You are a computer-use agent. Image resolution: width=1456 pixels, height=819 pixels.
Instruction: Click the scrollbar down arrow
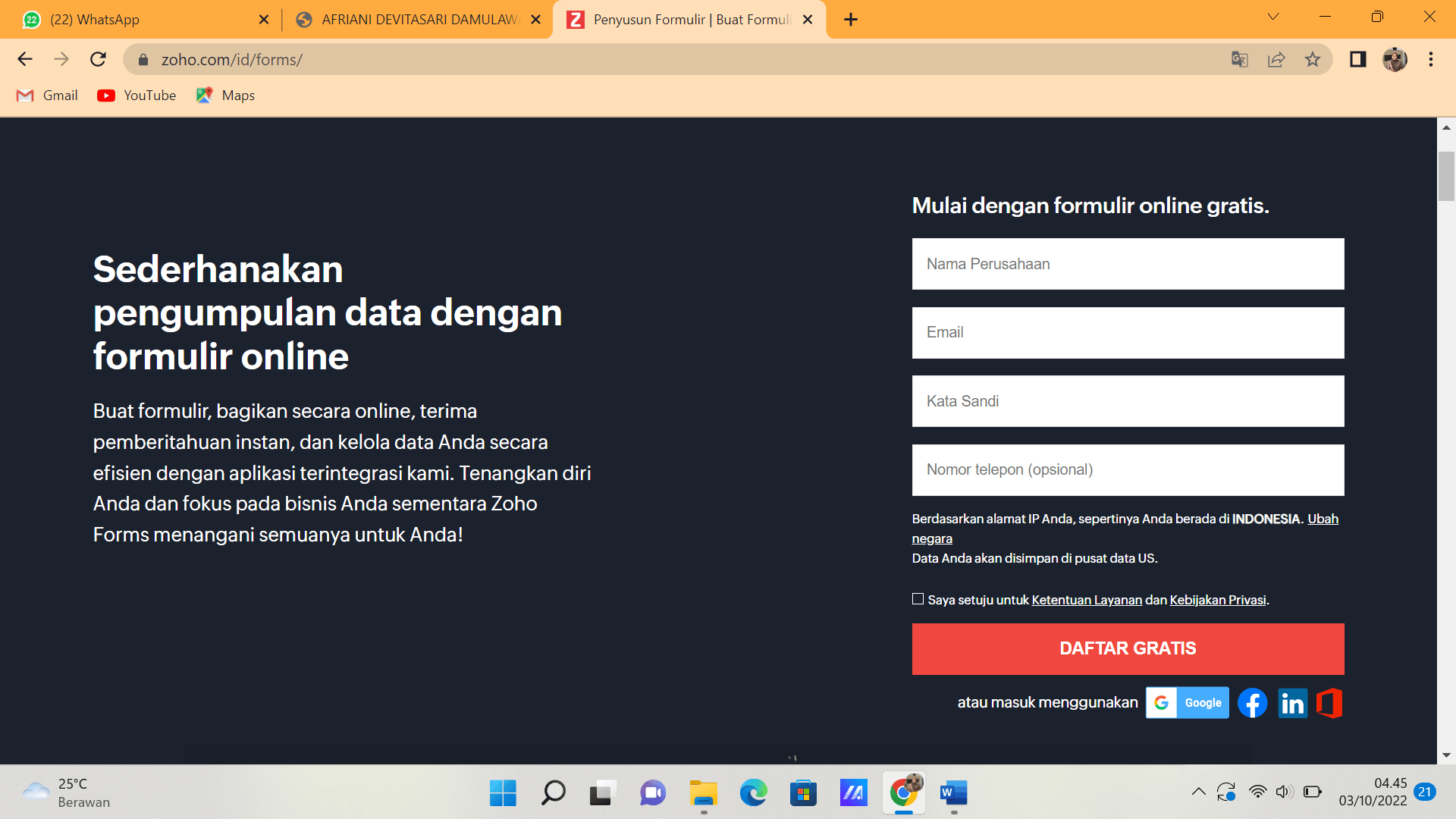pos(1446,755)
